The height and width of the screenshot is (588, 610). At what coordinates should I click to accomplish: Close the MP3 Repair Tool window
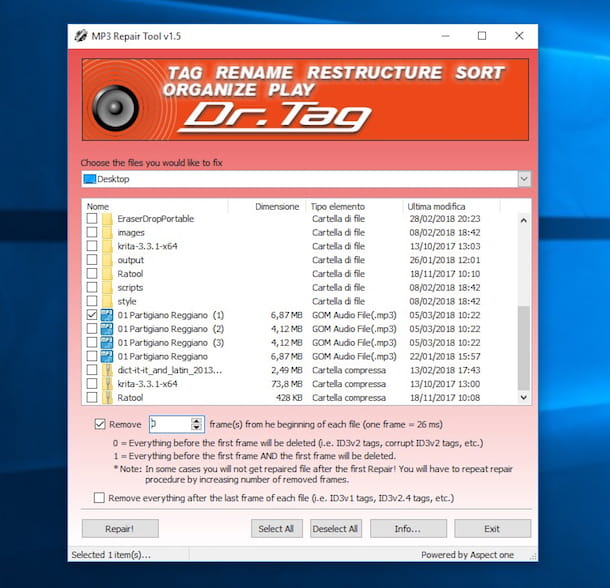tap(519, 36)
